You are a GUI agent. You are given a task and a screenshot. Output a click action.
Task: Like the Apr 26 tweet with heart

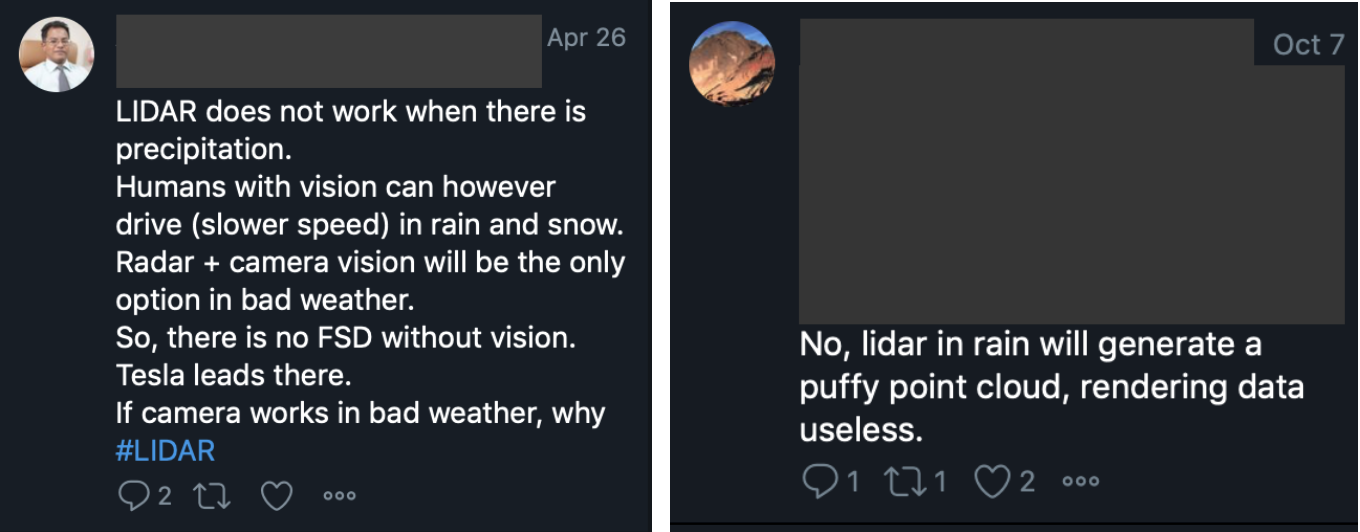277,496
